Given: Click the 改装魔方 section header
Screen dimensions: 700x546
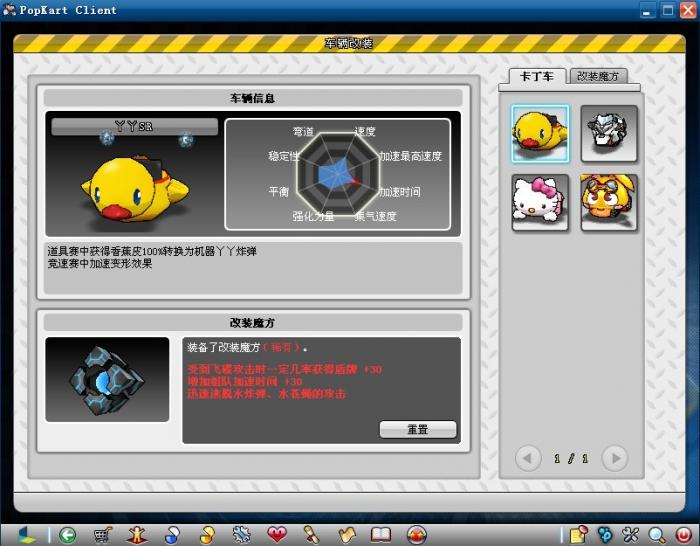Looking at the screenshot, I should tap(253, 322).
